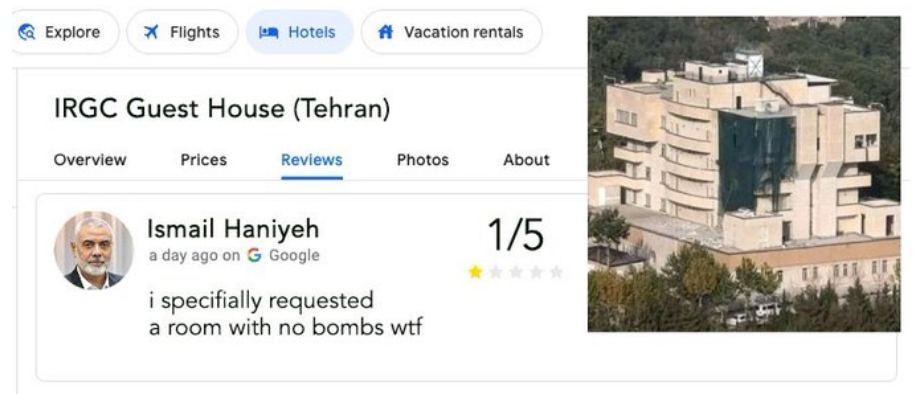
Task: Open the Prices tab
Action: click(x=203, y=160)
